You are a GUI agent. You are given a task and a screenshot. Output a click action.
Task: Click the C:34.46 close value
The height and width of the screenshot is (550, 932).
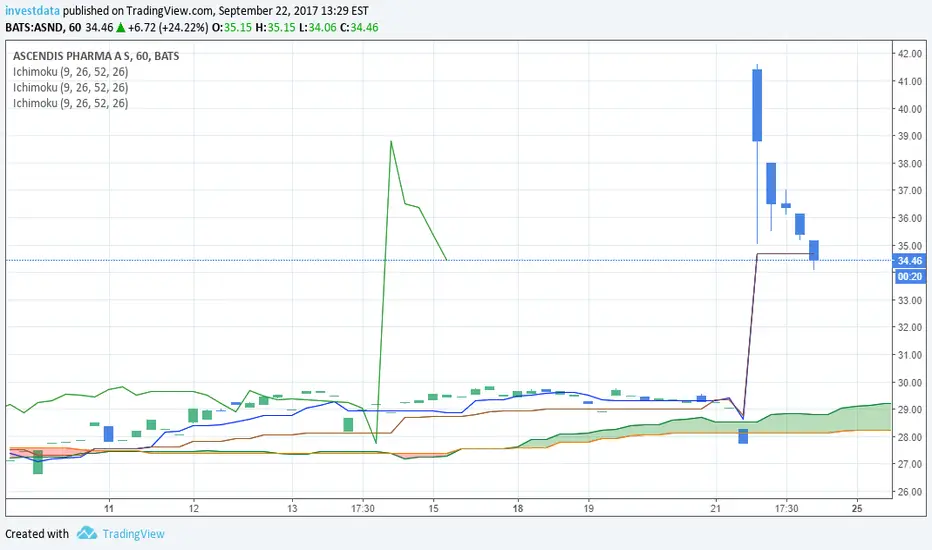pyautogui.click(x=359, y=27)
